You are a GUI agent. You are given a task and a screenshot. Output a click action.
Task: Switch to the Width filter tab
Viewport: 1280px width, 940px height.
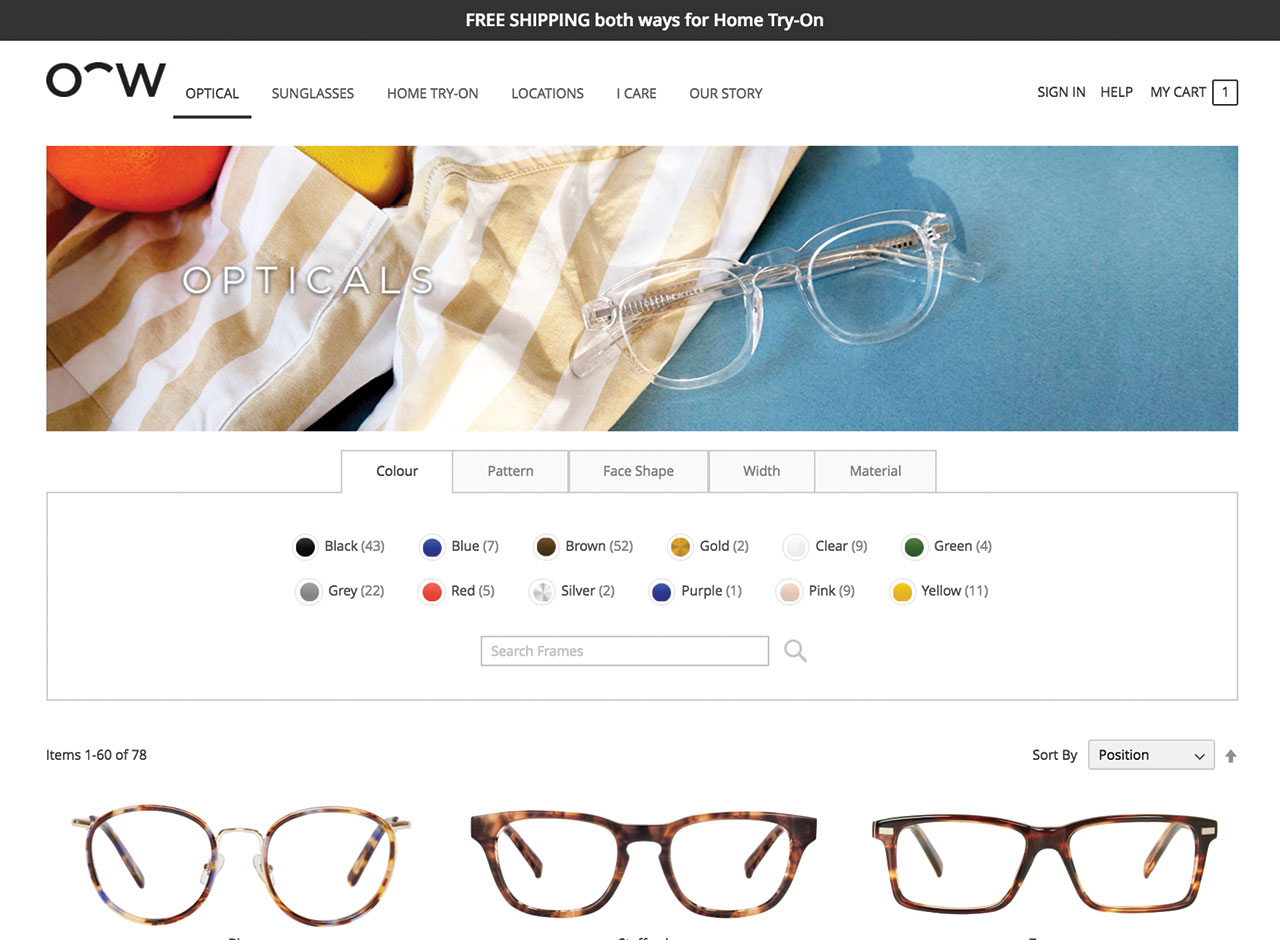coord(762,471)
